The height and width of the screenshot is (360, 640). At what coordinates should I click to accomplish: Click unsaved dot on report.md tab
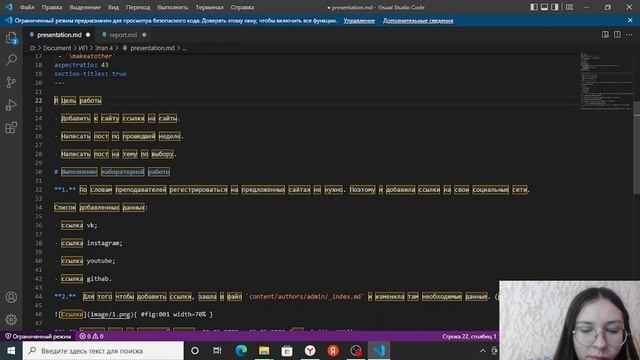(x=144, y=35)
